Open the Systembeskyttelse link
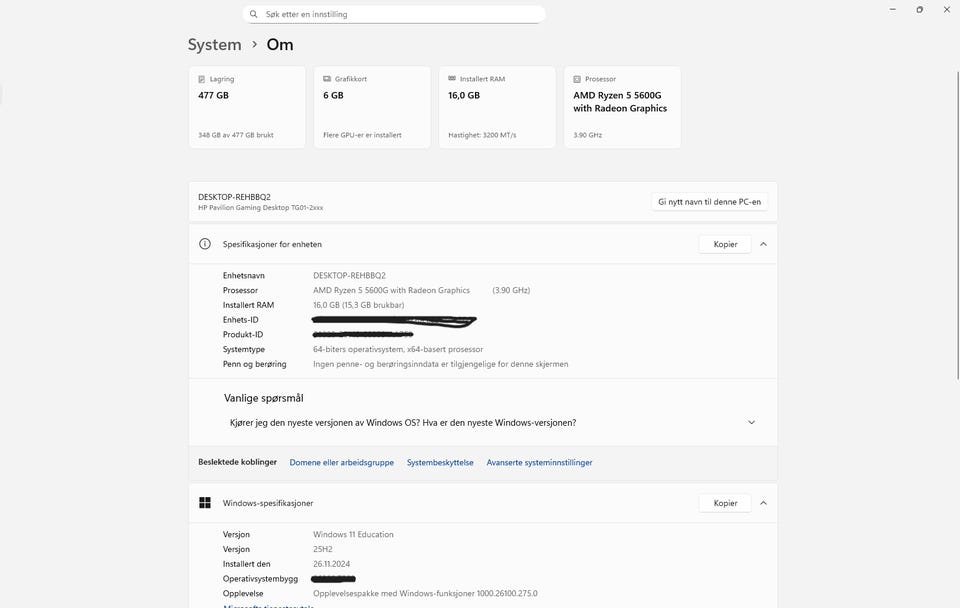This screenshot has width=960, height=608. [440, 463]
